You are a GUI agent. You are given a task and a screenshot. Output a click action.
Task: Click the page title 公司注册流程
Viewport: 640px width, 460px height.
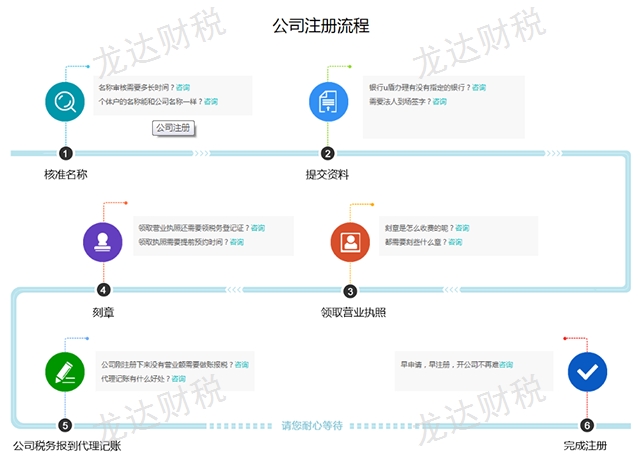tap(321, 26)
